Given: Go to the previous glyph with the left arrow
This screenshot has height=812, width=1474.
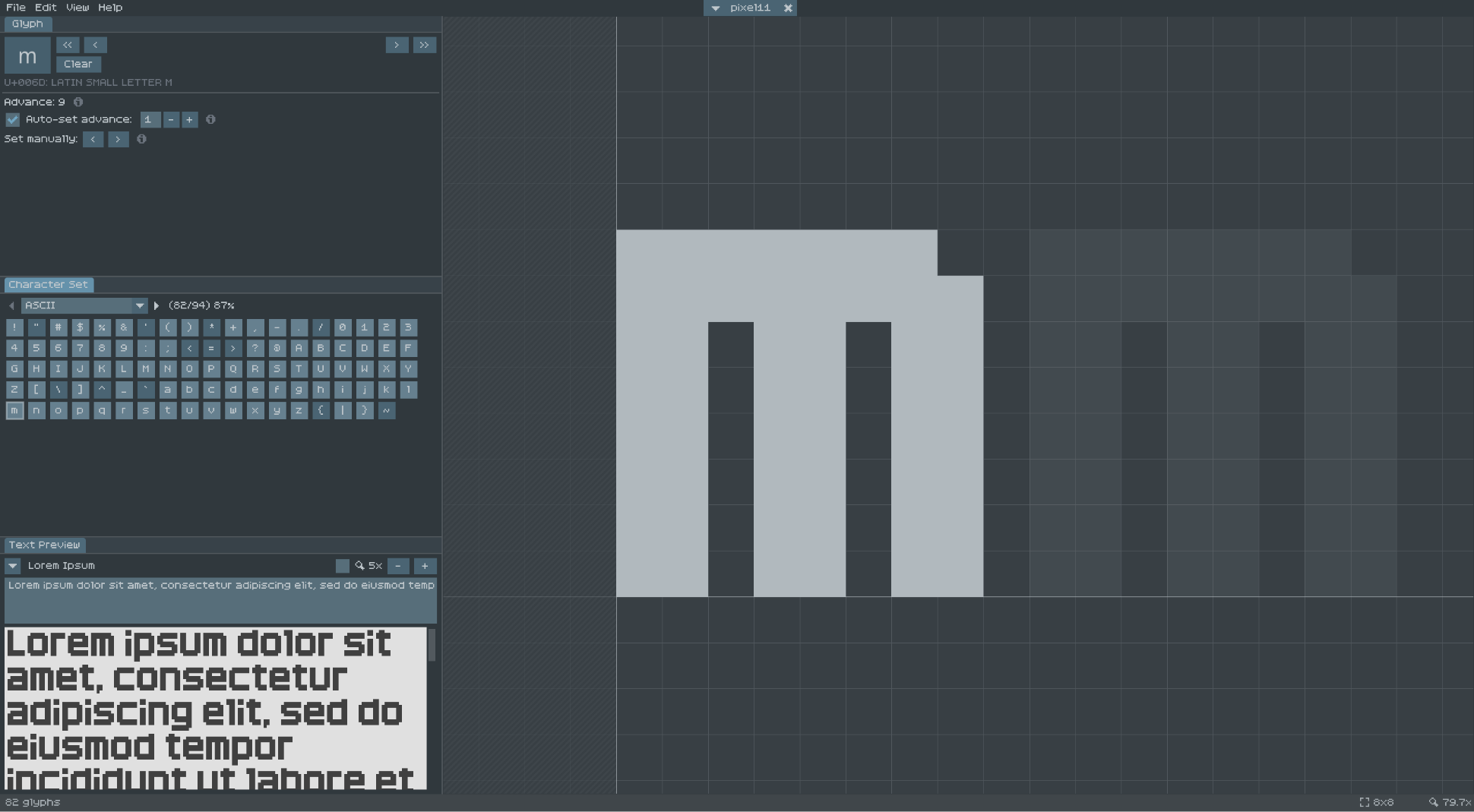Looking at the screenshot, I should click(95, 45).
